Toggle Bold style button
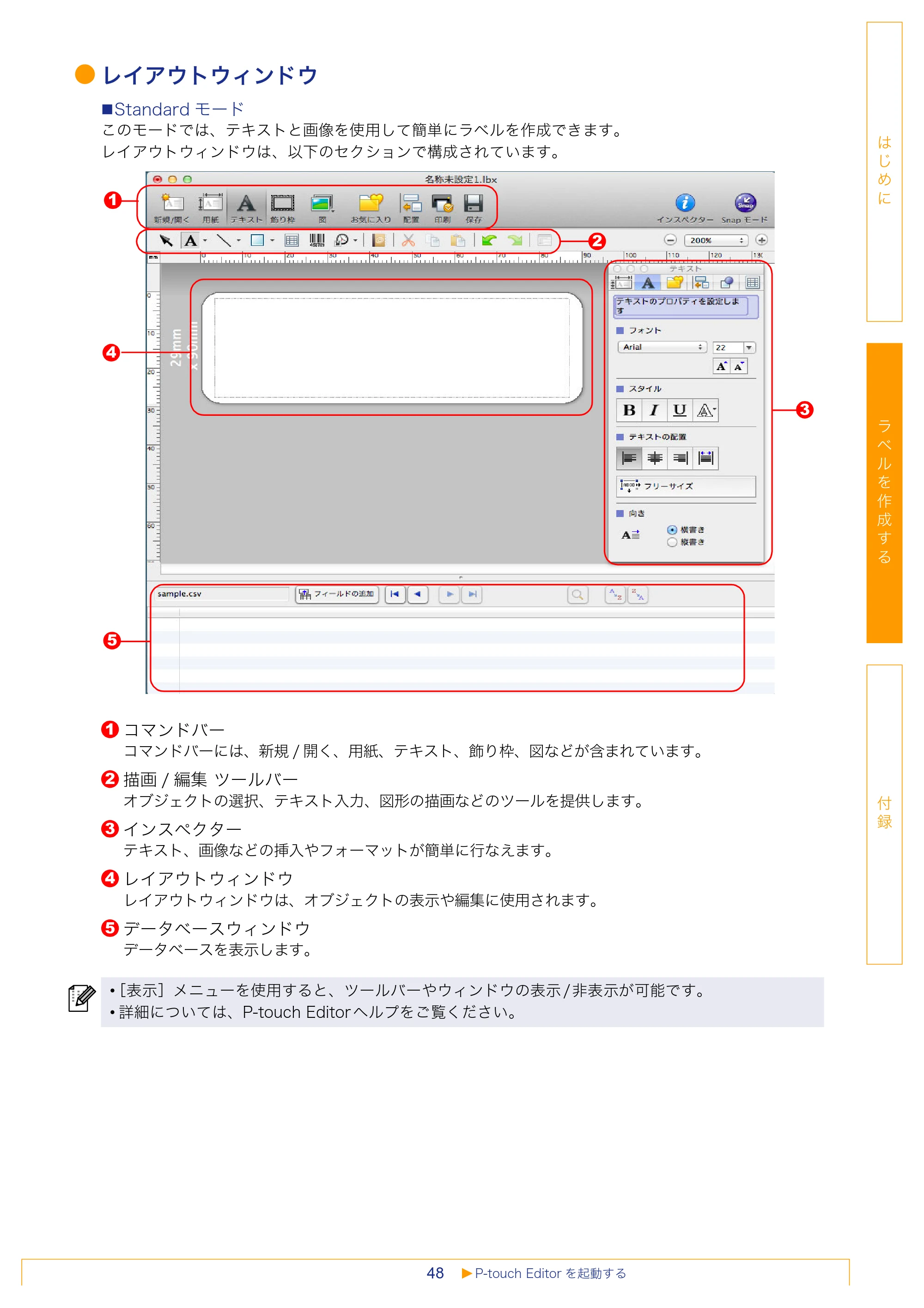Screen dimensions: 924x1308 point(630,410)
